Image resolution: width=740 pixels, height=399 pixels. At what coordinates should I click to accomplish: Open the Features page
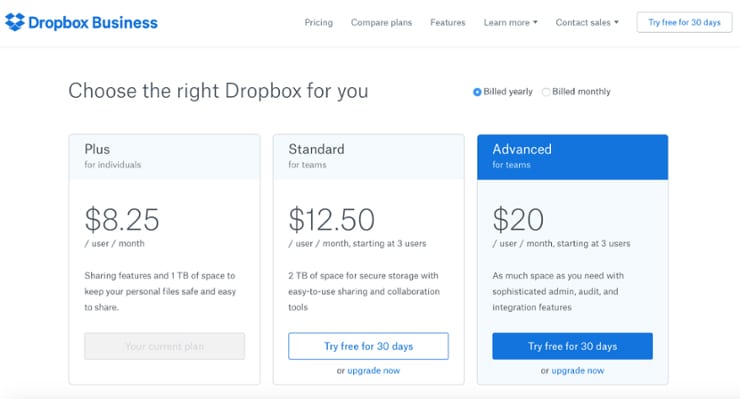[x=448, y=22]
